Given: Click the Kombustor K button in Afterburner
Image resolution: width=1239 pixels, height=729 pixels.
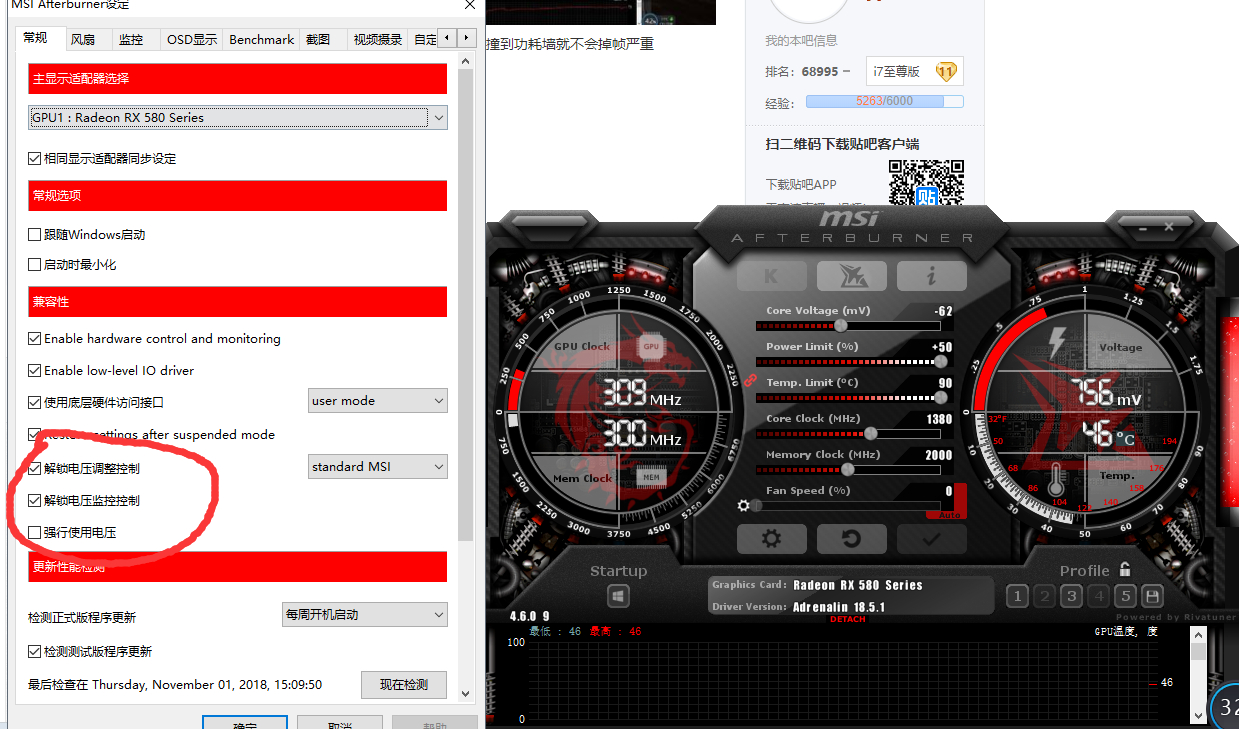Looking at the screenshot, I should pyautogui.click(x=771, y=276).
